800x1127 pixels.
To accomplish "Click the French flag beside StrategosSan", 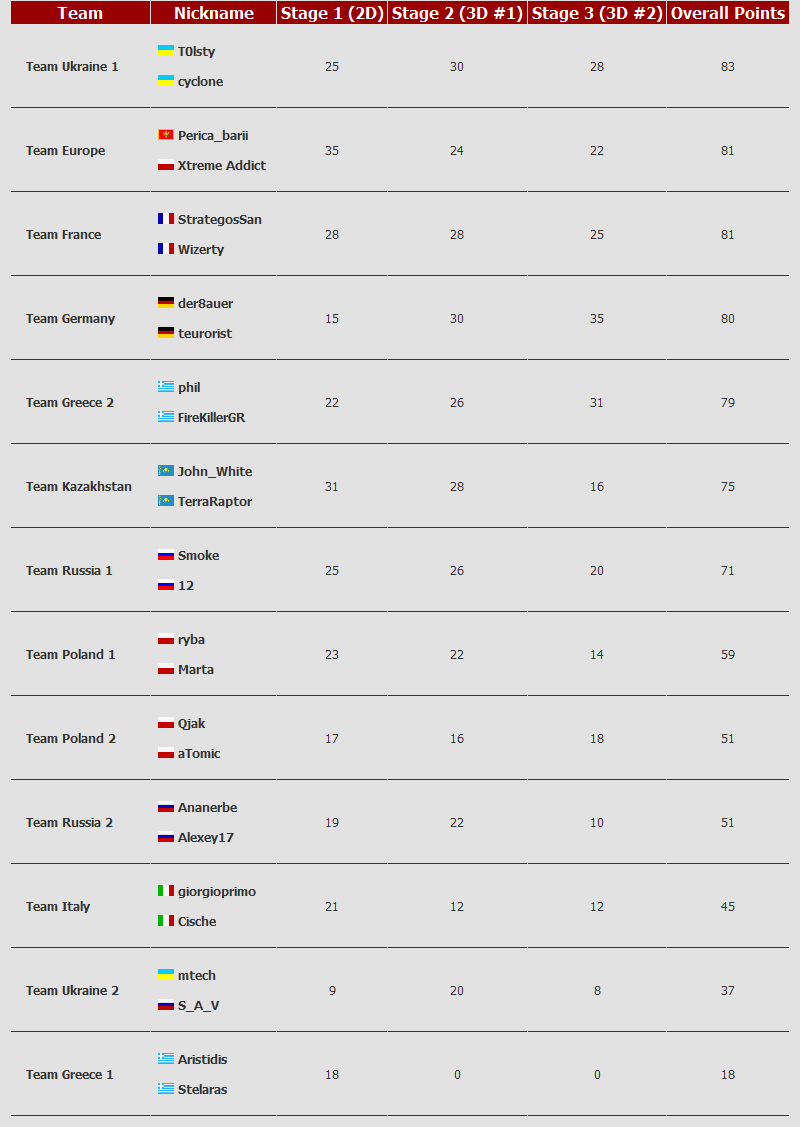I will click(x=166, y=218).
